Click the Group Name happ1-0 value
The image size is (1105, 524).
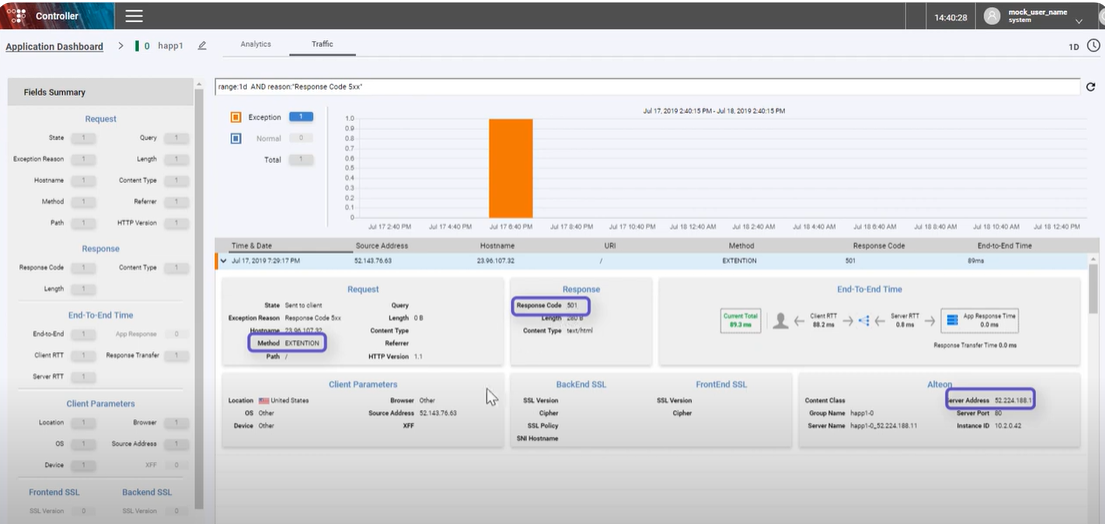[x=862, y=413]
